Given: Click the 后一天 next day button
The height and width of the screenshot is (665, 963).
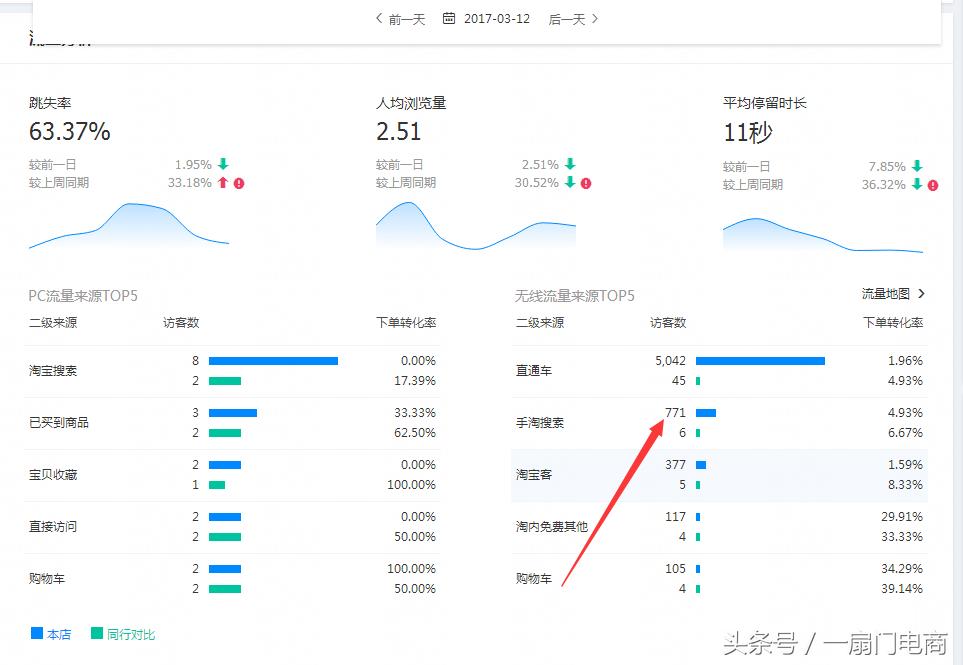Looking at the screenshot, I should click(x=569, y=18).
